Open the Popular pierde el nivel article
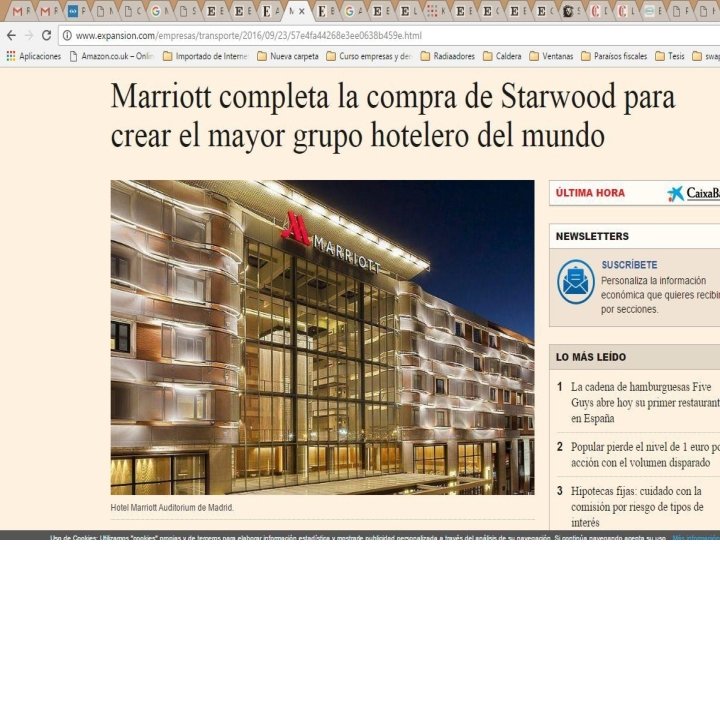The height and width of the screenshot is (720, 720). click(645, 455)
